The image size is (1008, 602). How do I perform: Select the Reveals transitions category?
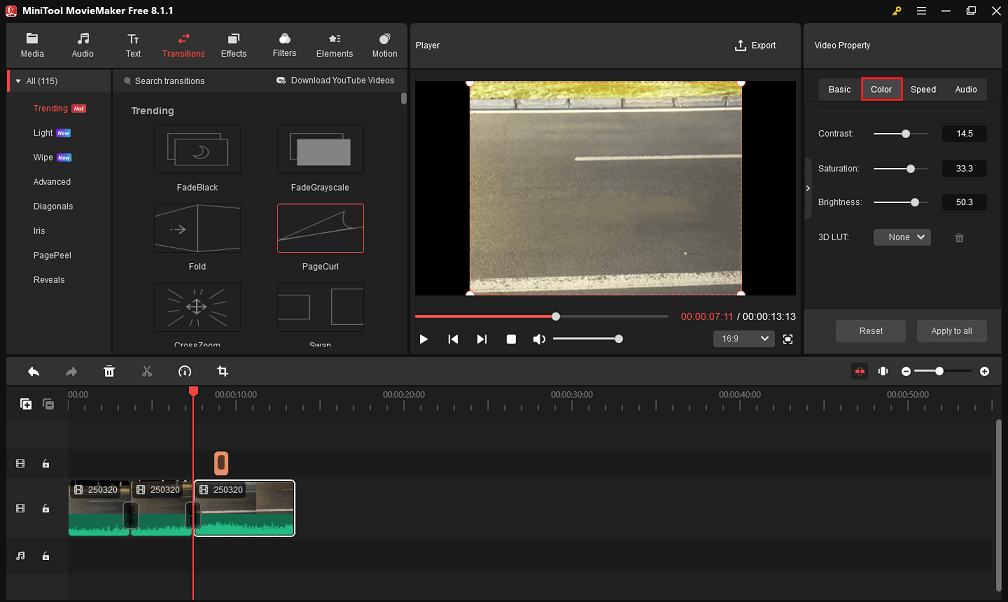coord(49,280)
